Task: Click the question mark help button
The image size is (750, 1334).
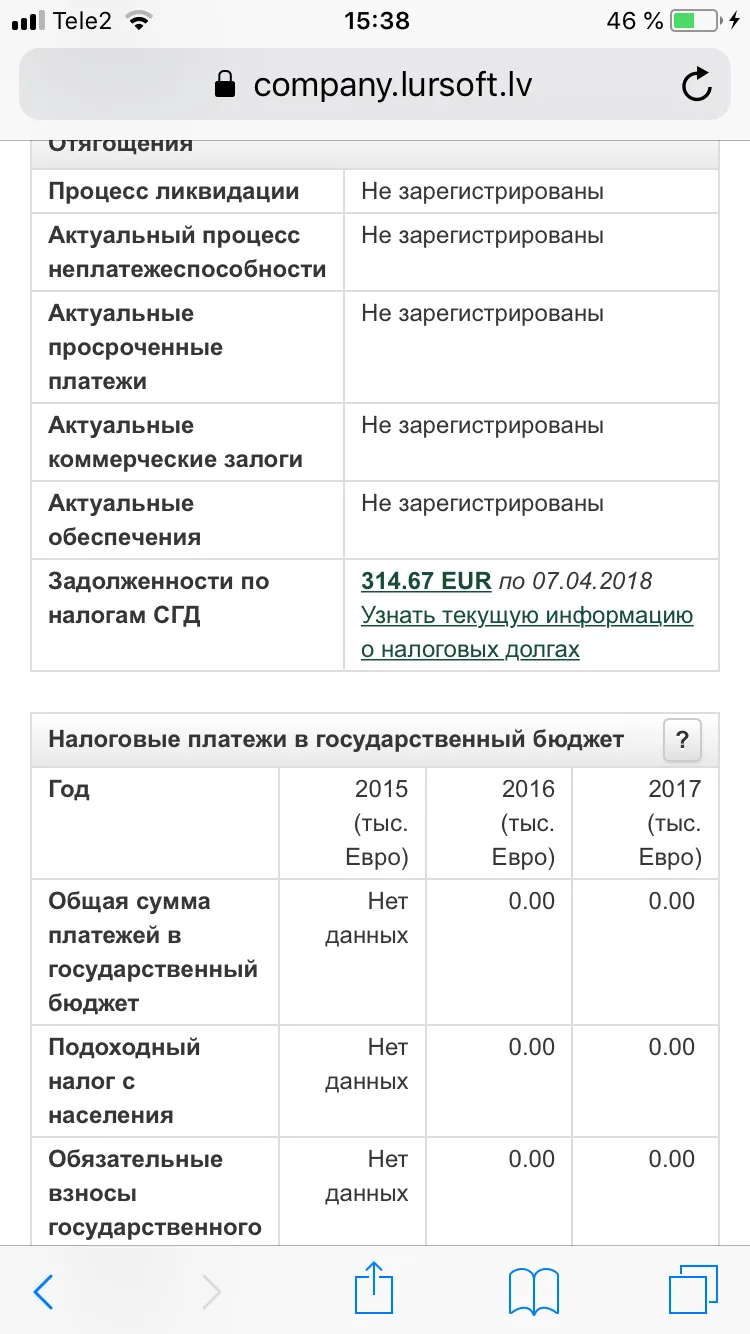Action: [682, 740]
